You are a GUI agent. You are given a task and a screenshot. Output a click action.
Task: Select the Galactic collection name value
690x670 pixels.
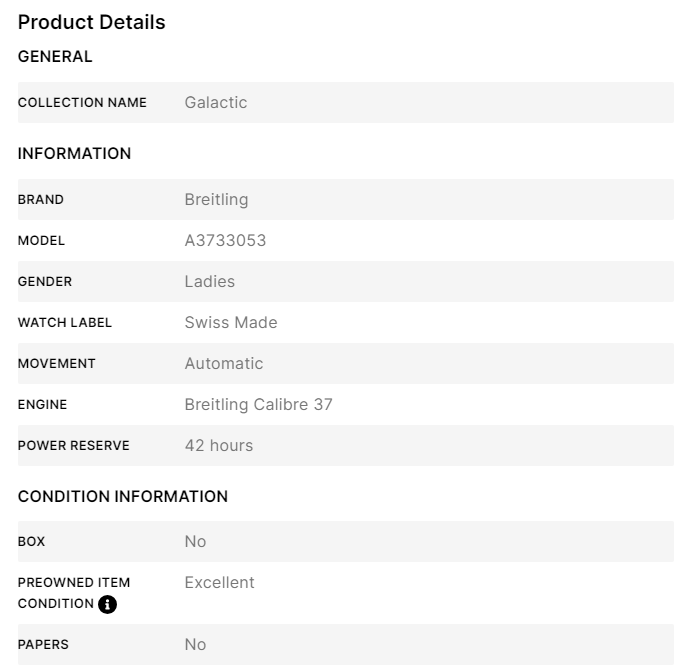215,102
